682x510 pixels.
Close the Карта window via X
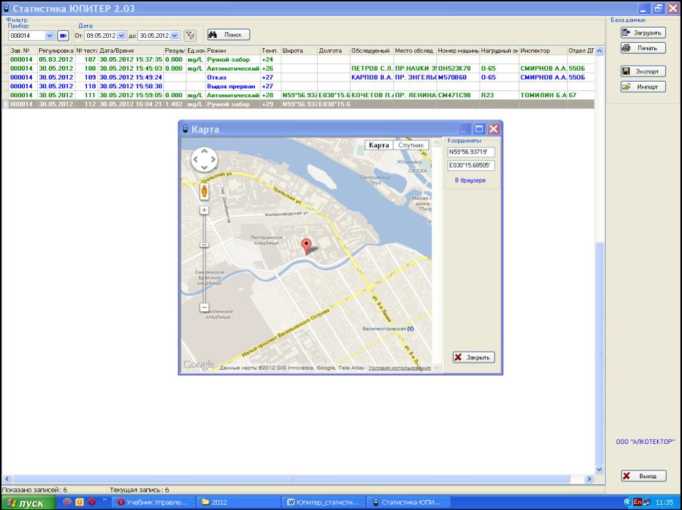click(x=493, y=129)
